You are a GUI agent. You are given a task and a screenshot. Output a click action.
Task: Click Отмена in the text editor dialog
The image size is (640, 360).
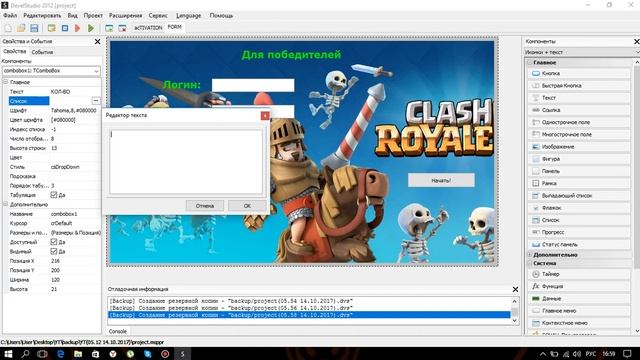(x=205, y=206)
